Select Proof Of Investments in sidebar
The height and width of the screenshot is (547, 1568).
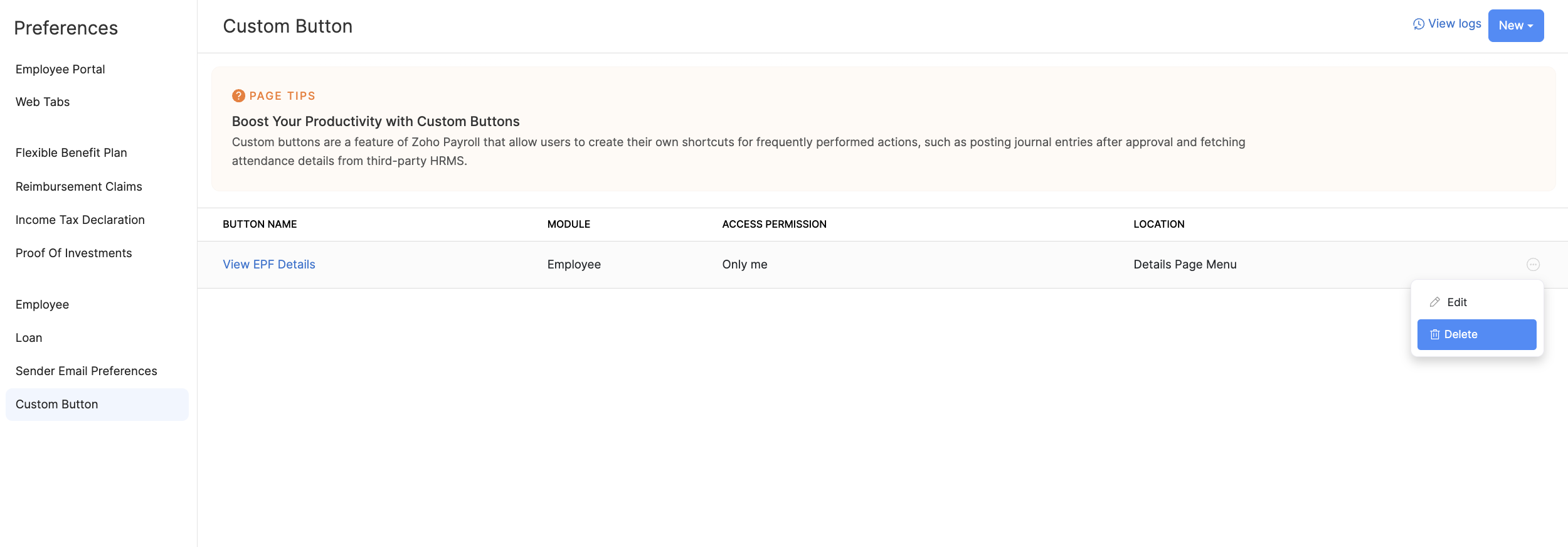click(74, 253)
